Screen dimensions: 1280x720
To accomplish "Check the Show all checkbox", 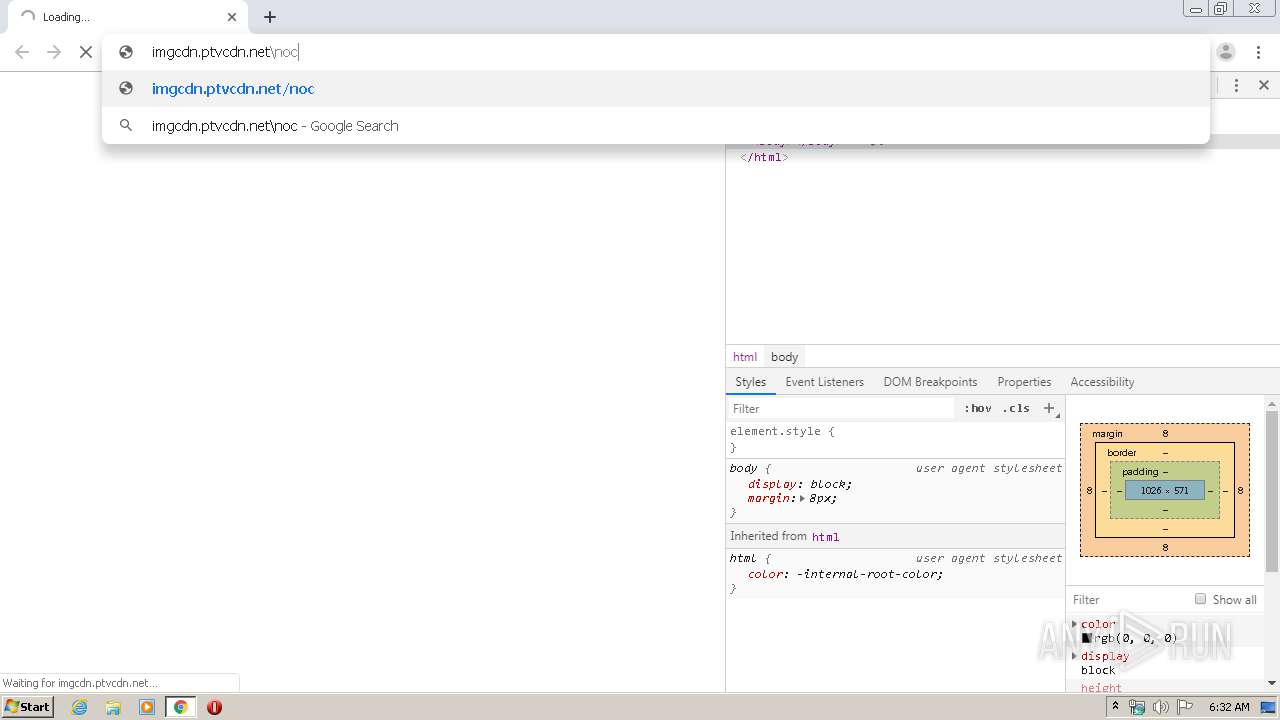I will 1200,599.
